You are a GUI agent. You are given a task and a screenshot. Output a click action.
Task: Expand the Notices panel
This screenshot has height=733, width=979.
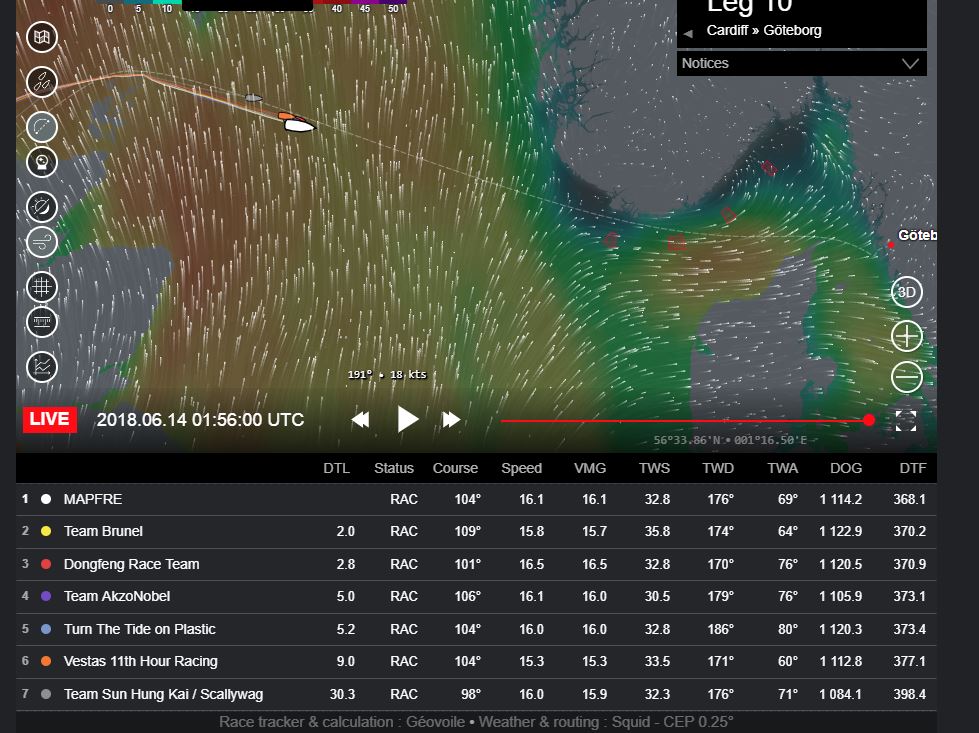tap(909, 63)
